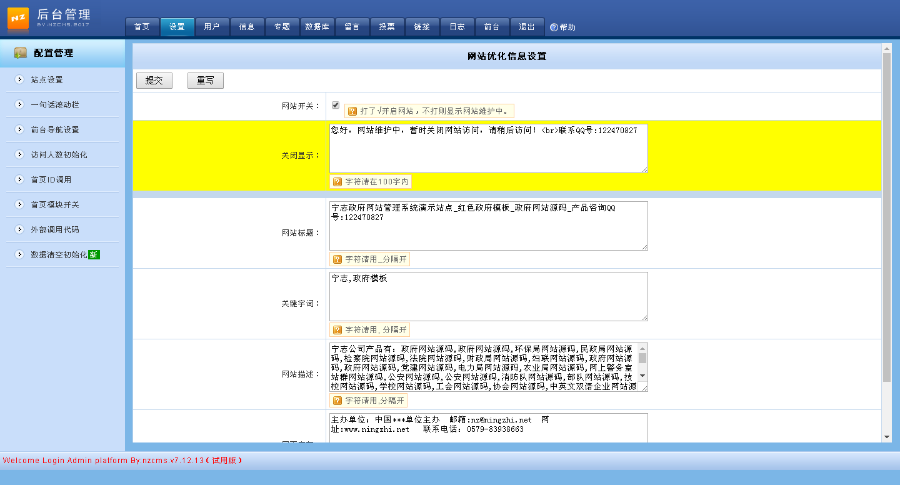Open 一句话滚动栏 in the sidebar
The image size is (900, 485).
(x=55, y=104)
